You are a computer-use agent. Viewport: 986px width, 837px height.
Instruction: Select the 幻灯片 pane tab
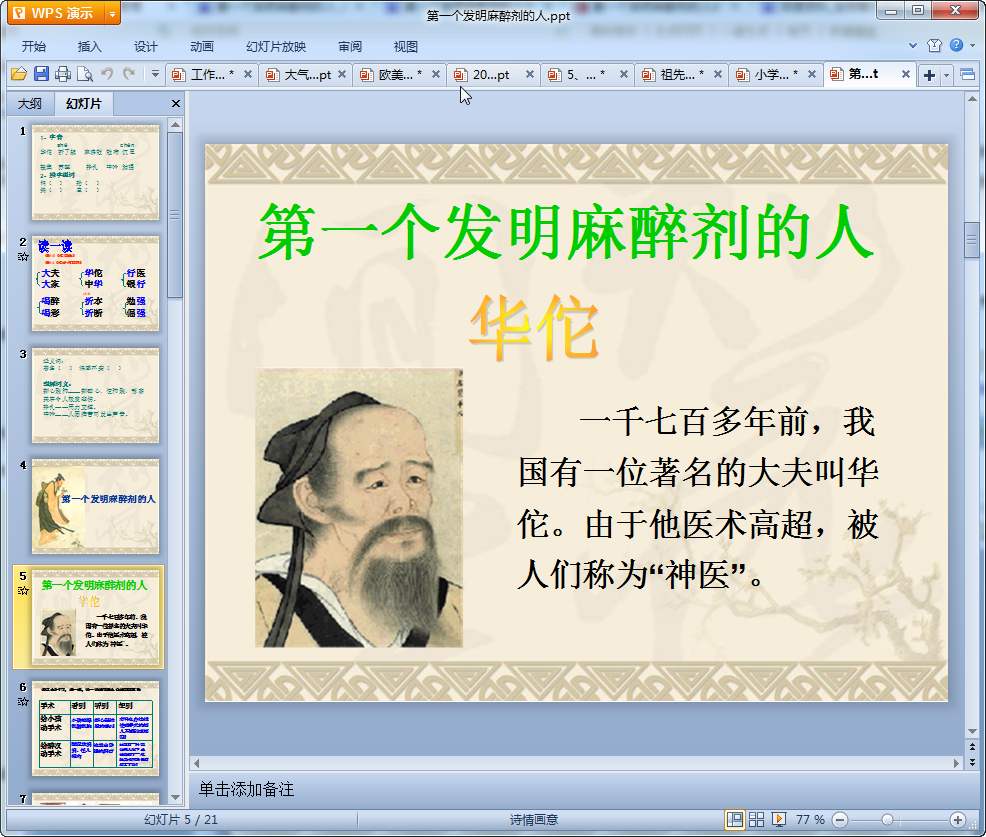[84, 104]
